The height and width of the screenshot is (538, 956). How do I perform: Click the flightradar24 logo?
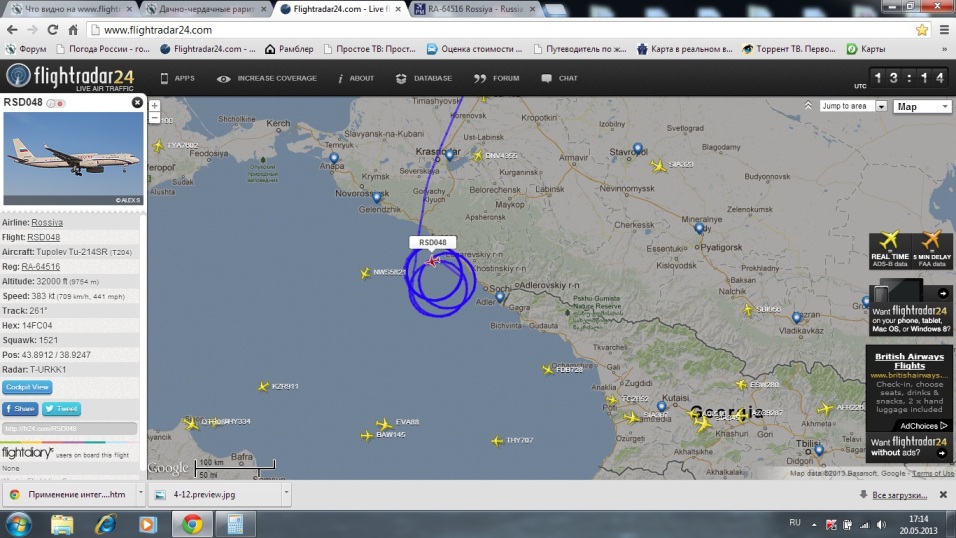point(70,77)
